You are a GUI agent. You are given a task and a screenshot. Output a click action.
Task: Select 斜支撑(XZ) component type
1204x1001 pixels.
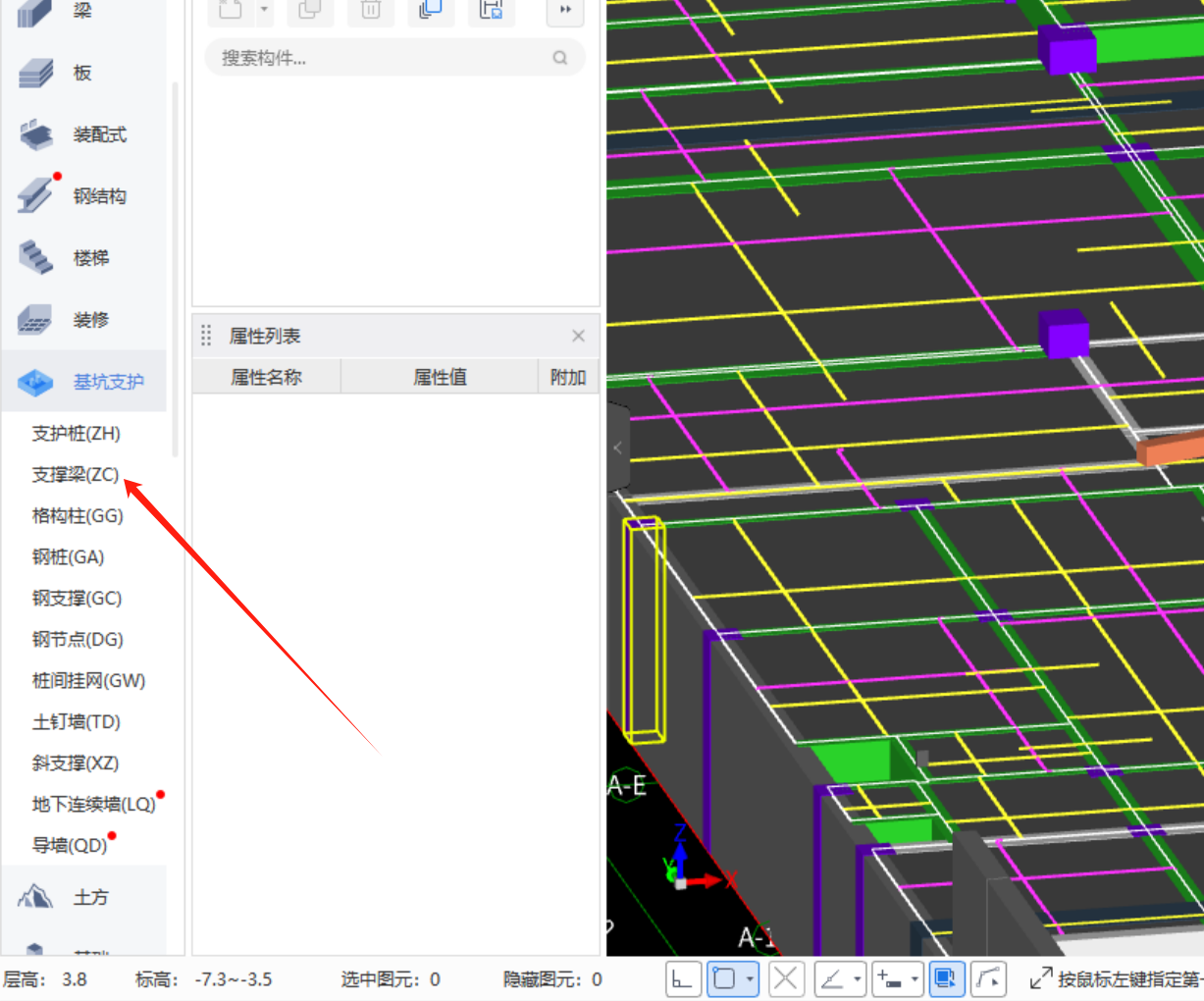[x=76, y=763]
